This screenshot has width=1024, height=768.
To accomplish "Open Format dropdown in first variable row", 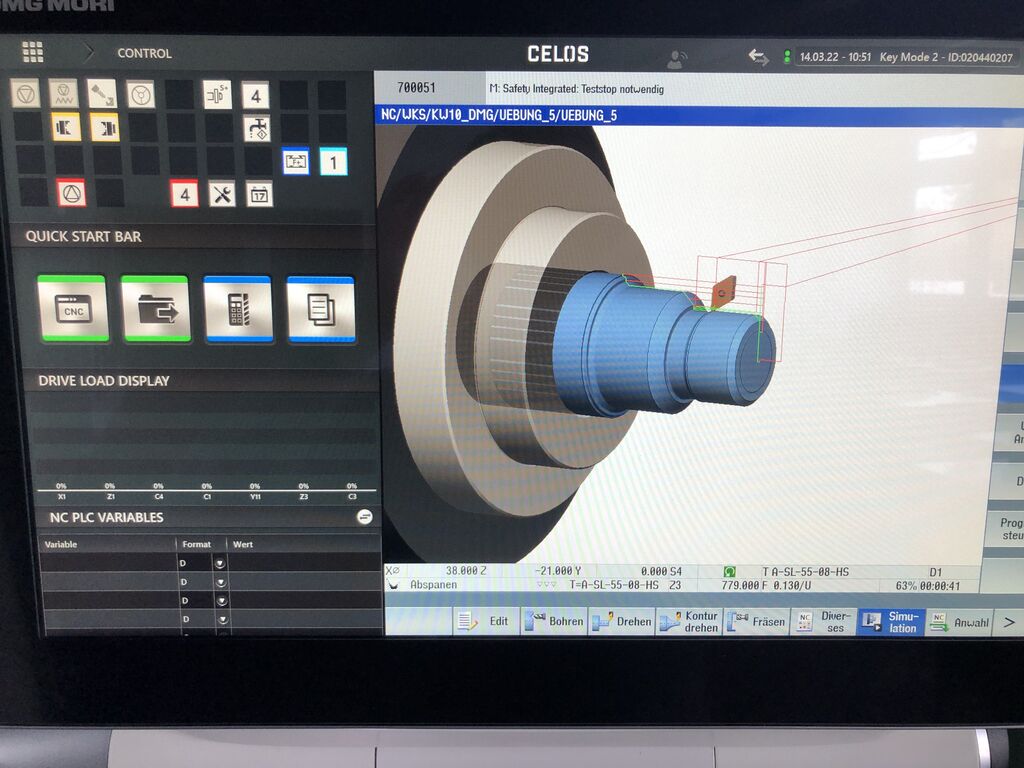I will point(220,563).
